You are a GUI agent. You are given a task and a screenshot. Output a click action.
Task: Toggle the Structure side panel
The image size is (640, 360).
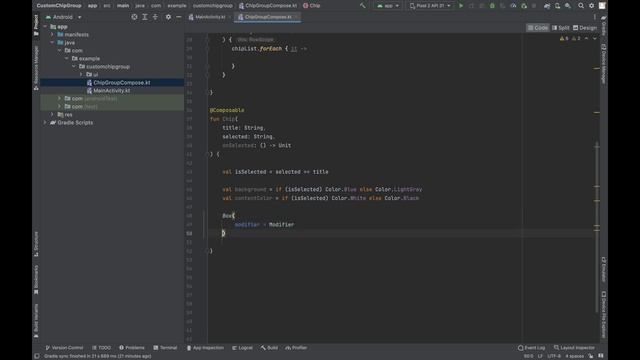pos(36,244)
